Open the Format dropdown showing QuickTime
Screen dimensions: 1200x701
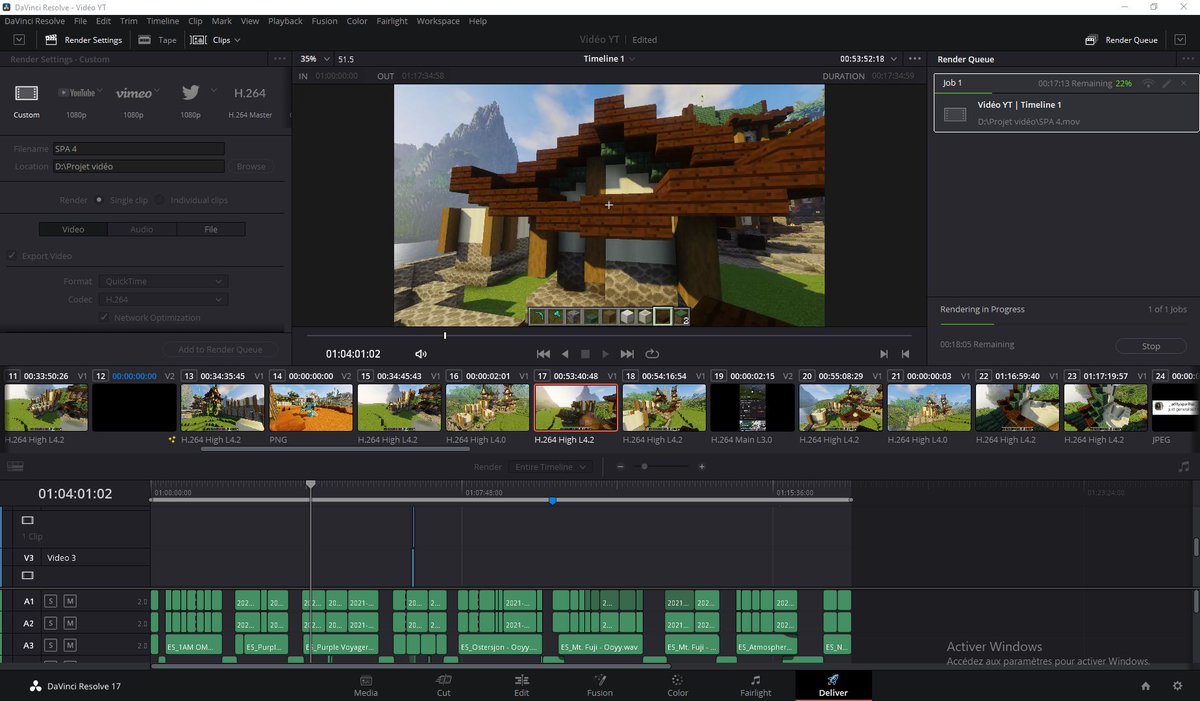click(x=164, y=282)
